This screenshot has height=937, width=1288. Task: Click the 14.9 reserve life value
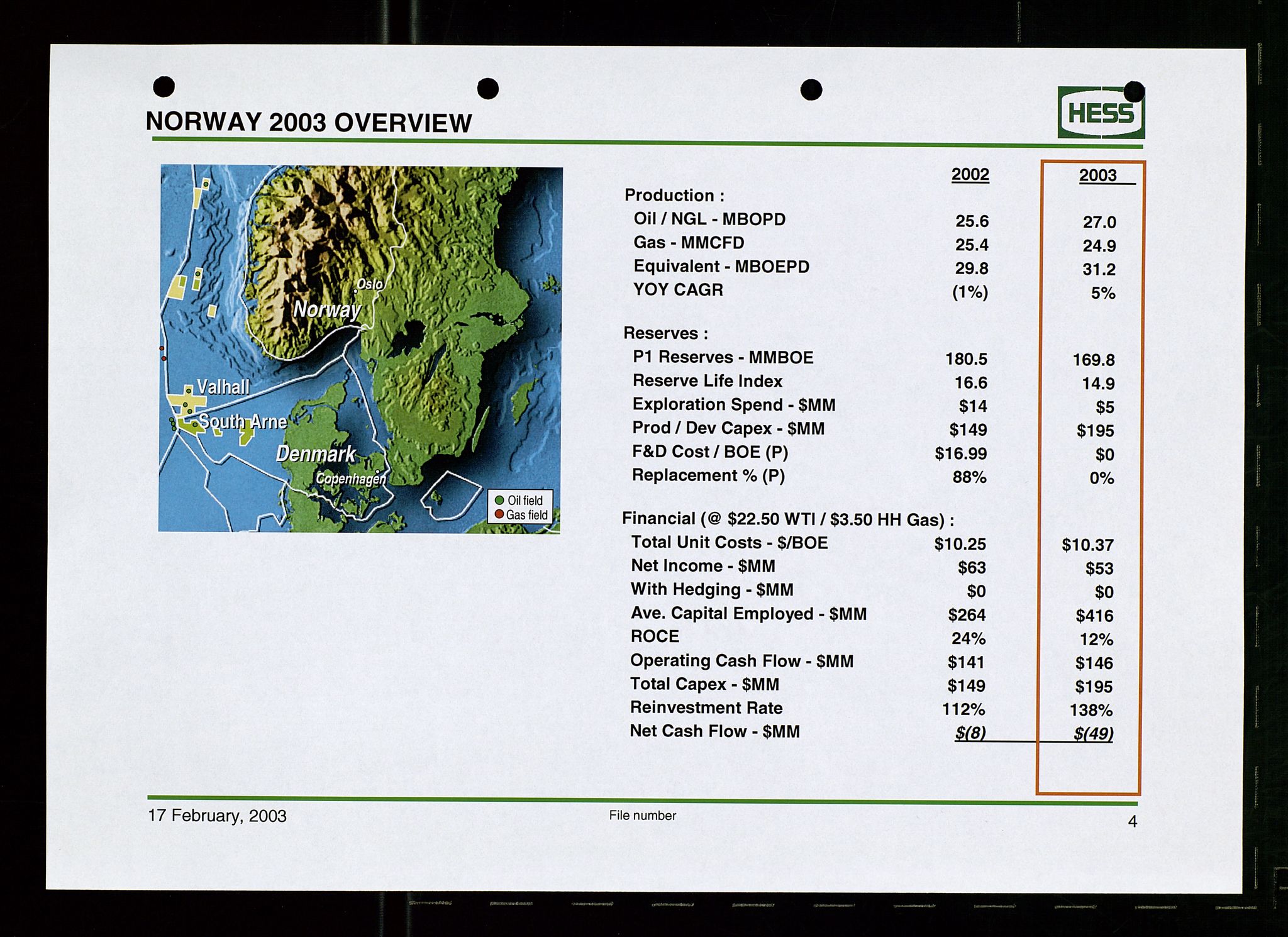click(x=1098, y=384)
